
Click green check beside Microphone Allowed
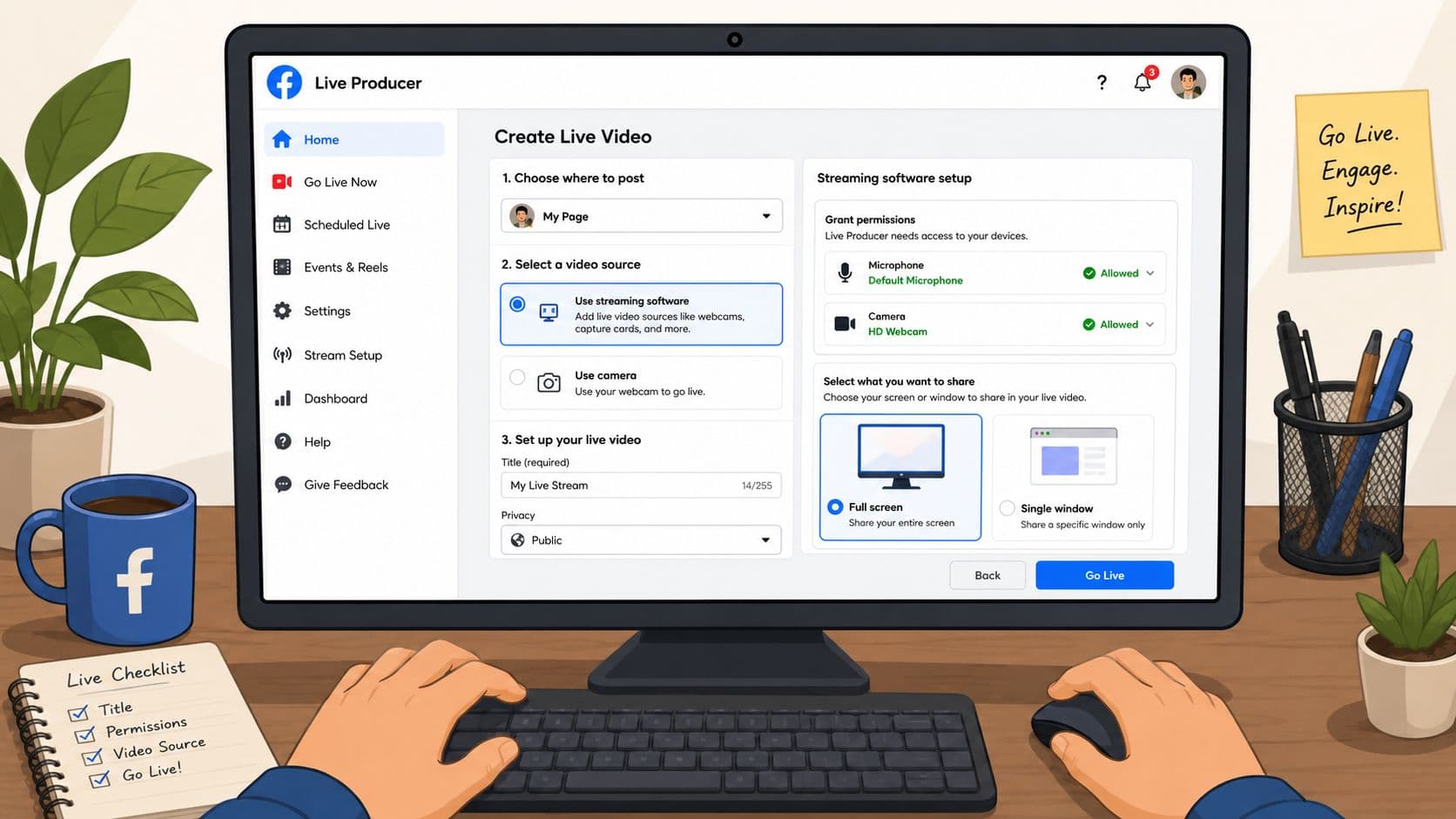(1089, 273)
